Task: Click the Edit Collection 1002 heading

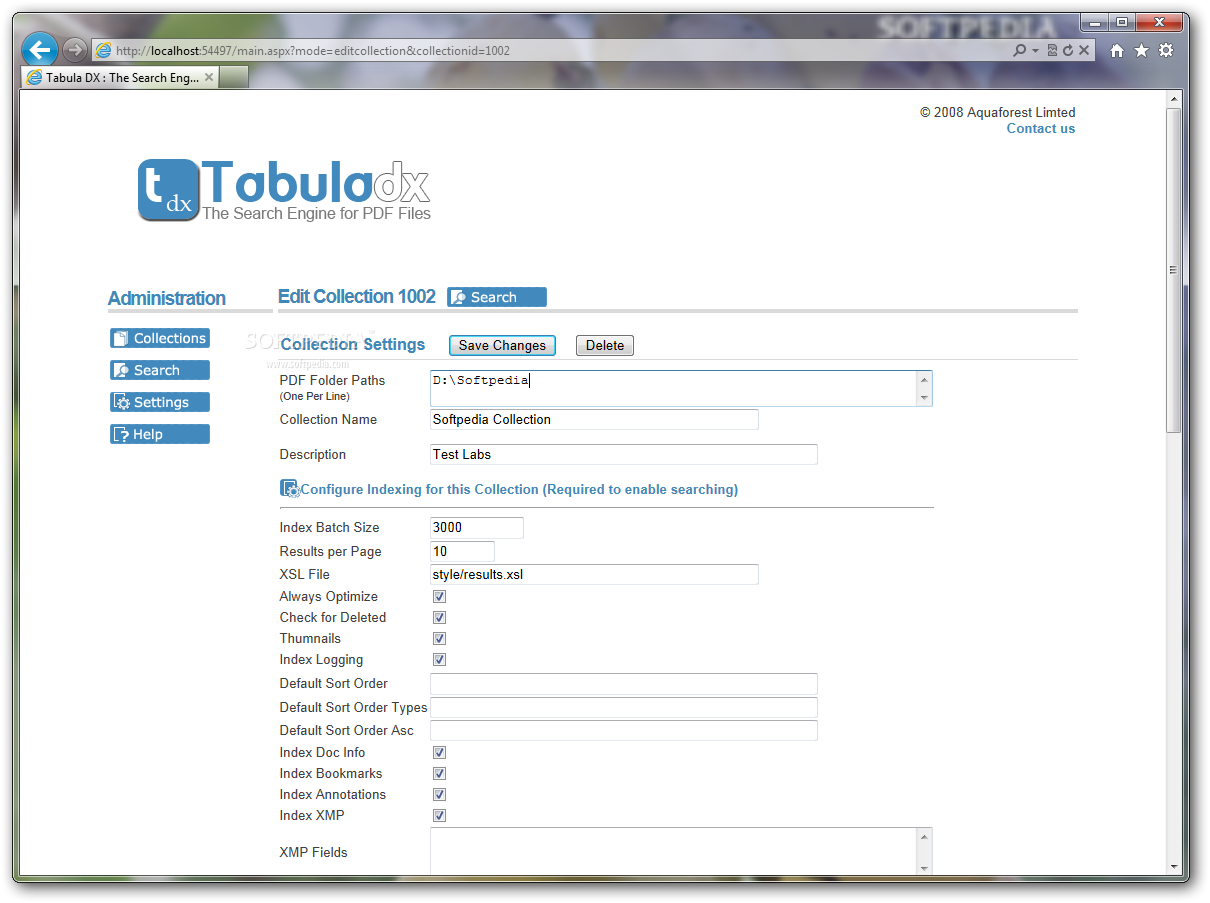Action: point(357,296)
